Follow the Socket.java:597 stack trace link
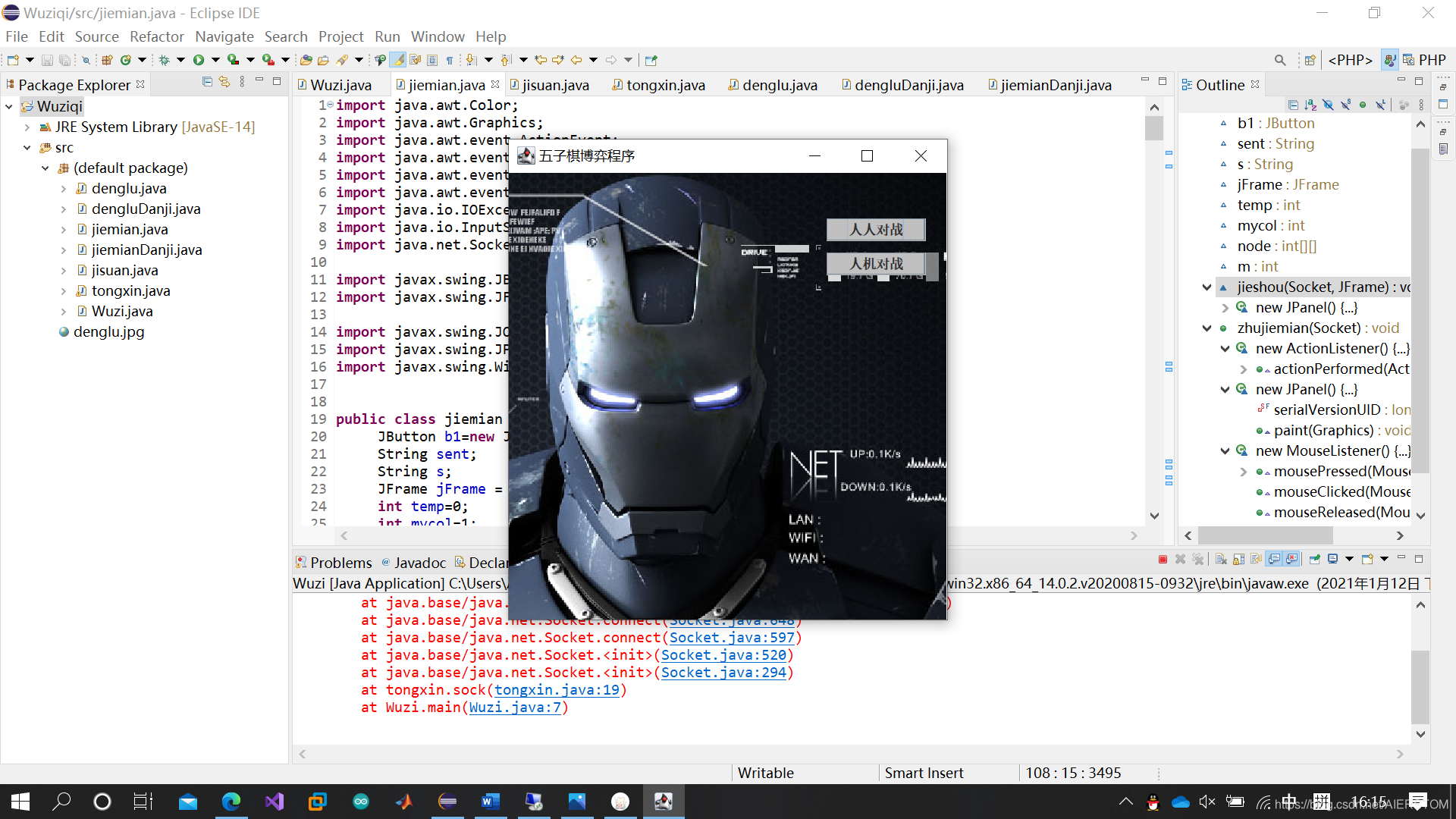Screen dimensions: 1456x819 pyautogui.click(x=732, y=639)
